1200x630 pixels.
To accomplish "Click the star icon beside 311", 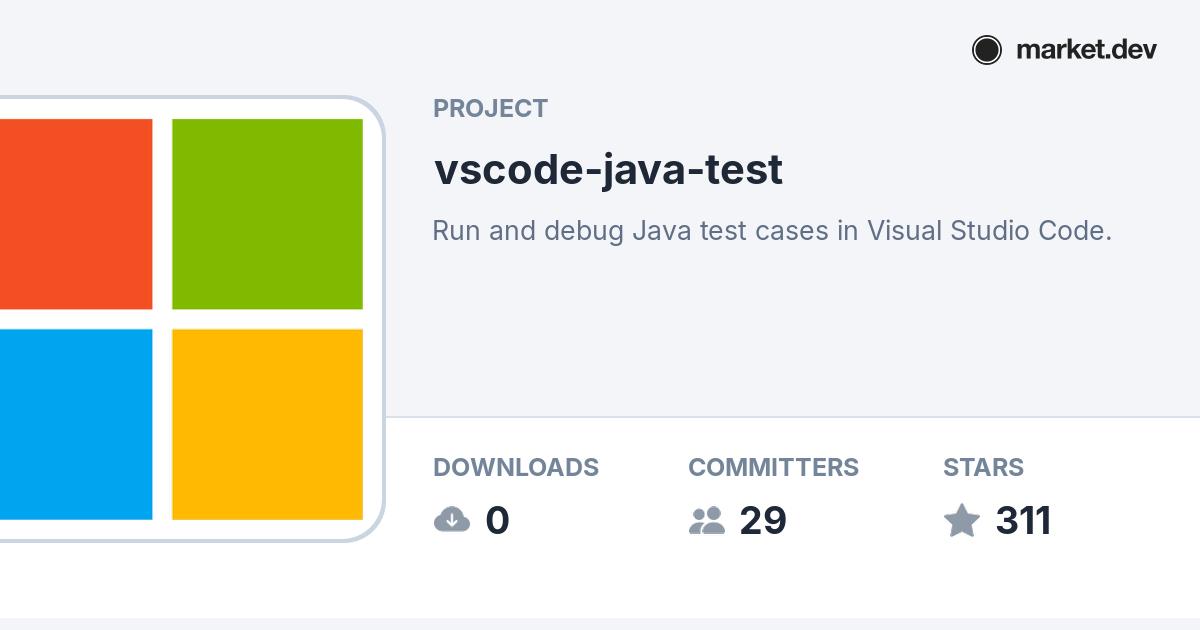I will 962,520.
